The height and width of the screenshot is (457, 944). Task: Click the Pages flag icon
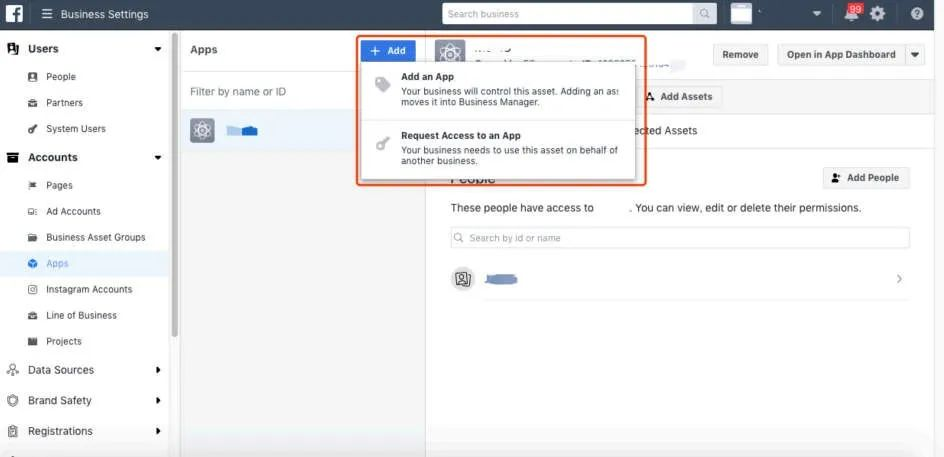pos(33,185)
